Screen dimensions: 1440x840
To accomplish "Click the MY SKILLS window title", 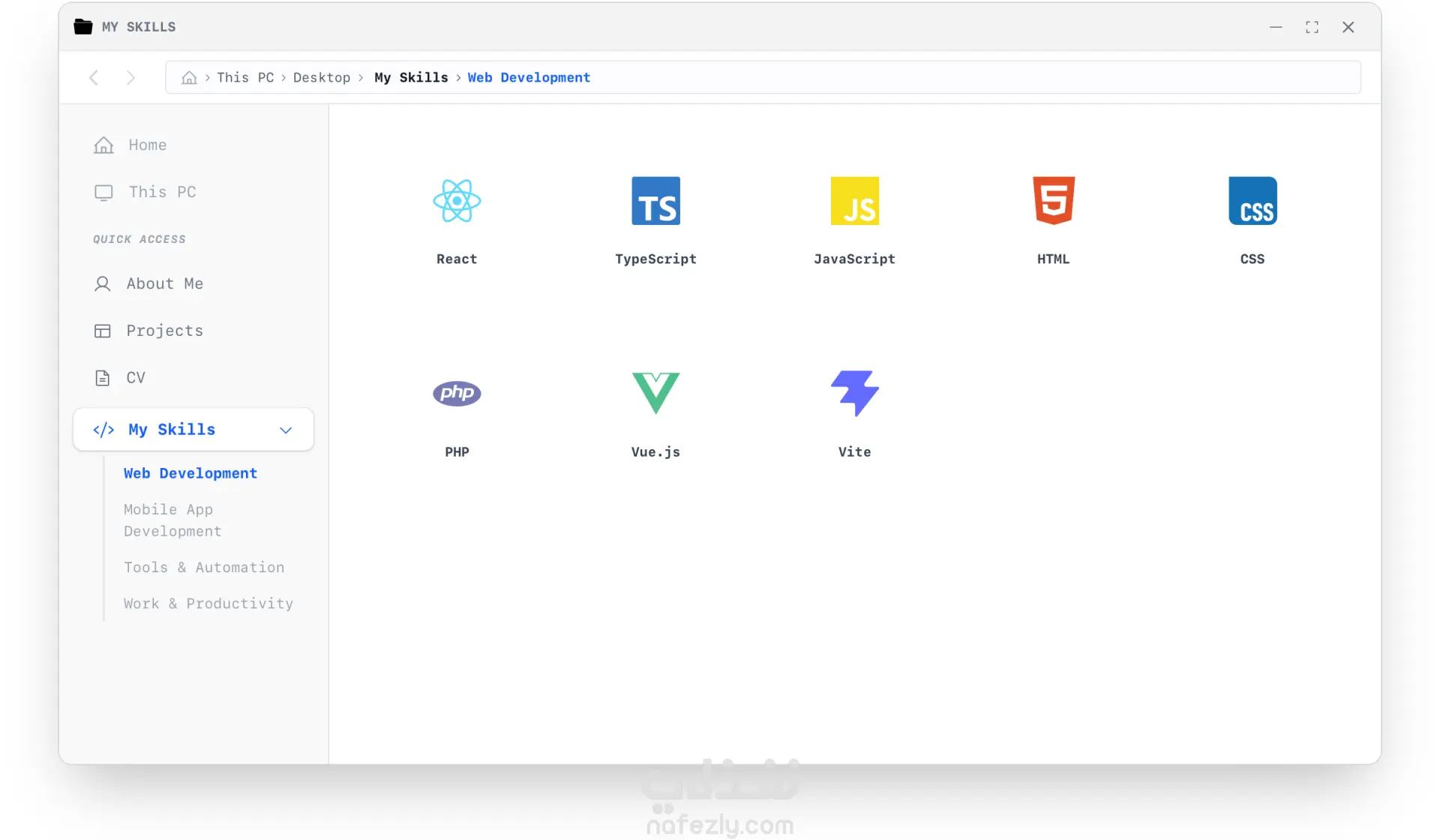I will 139,27.
